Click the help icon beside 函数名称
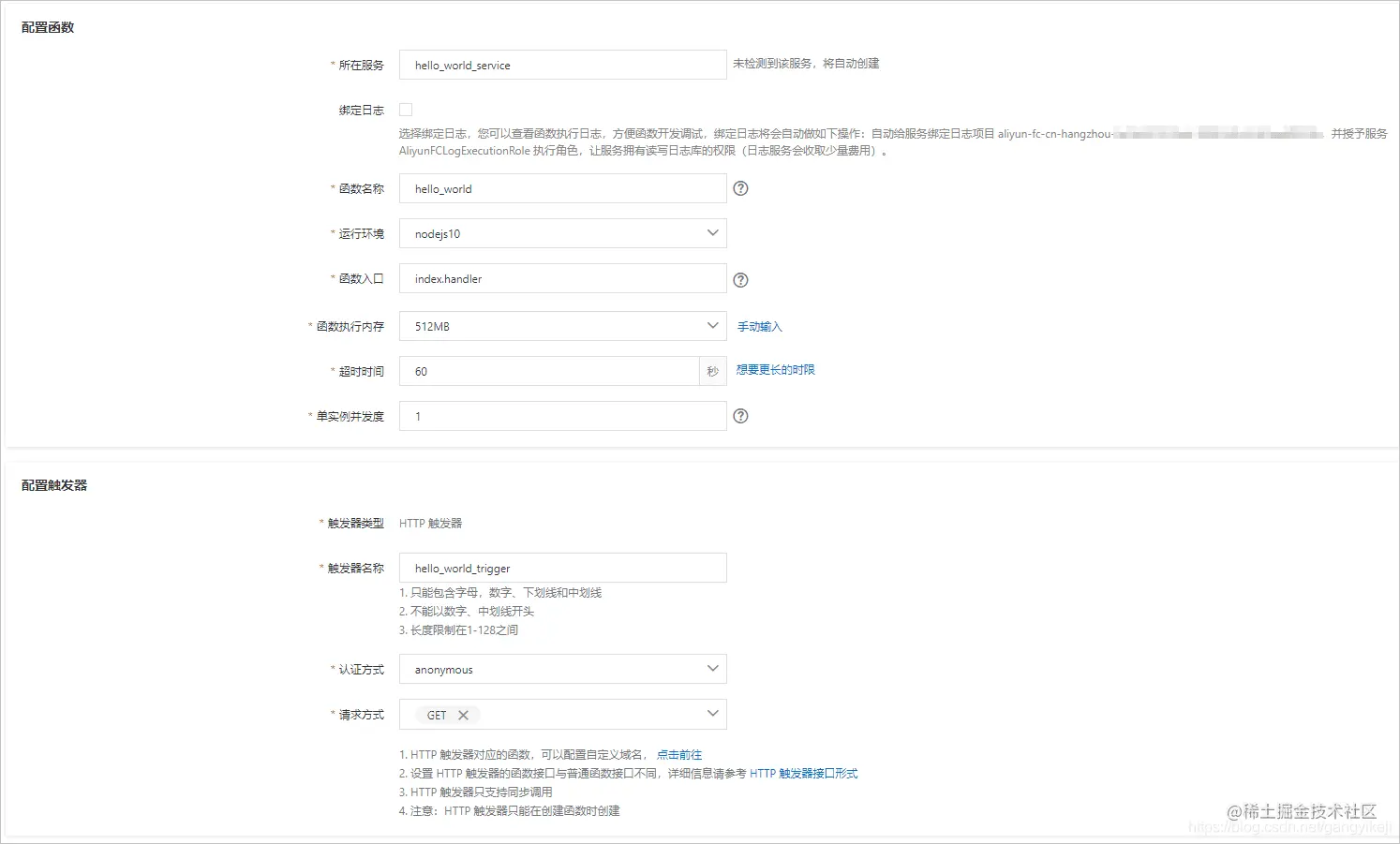The image size is (1400, 844). pyautogui.click(x=740, y=188)
